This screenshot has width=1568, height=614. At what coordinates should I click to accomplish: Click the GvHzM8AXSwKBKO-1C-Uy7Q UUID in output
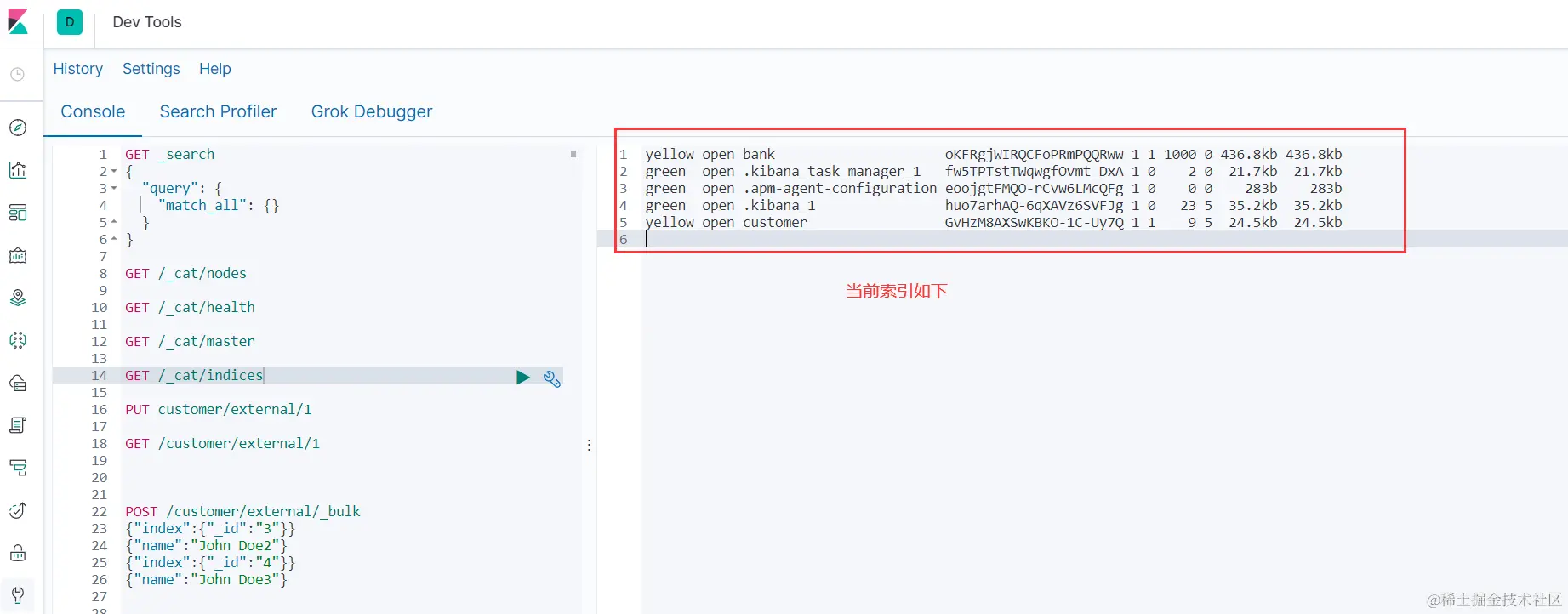[1035, 223]
